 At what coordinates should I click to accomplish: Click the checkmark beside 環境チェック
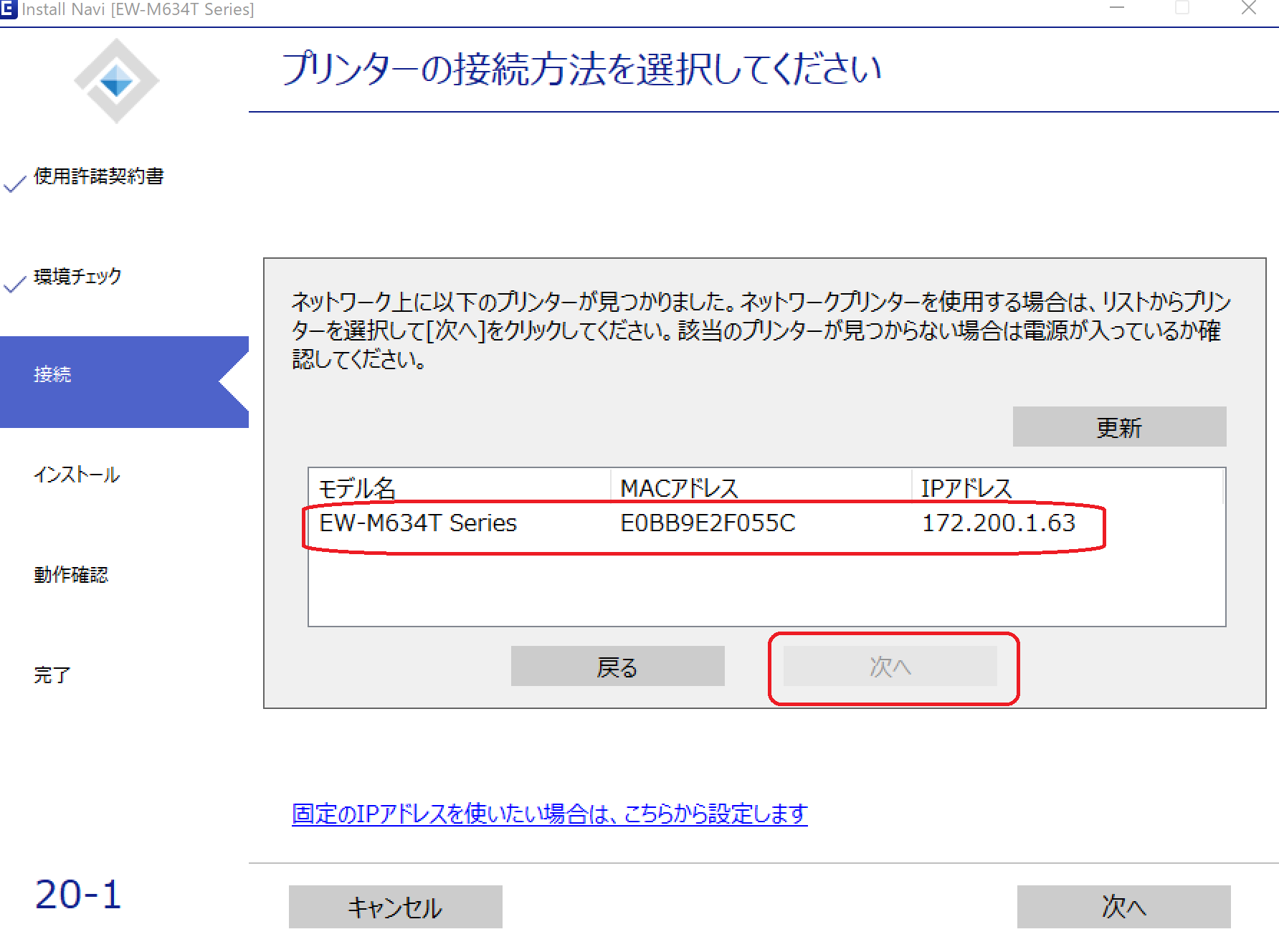click(x=14, y=284)
